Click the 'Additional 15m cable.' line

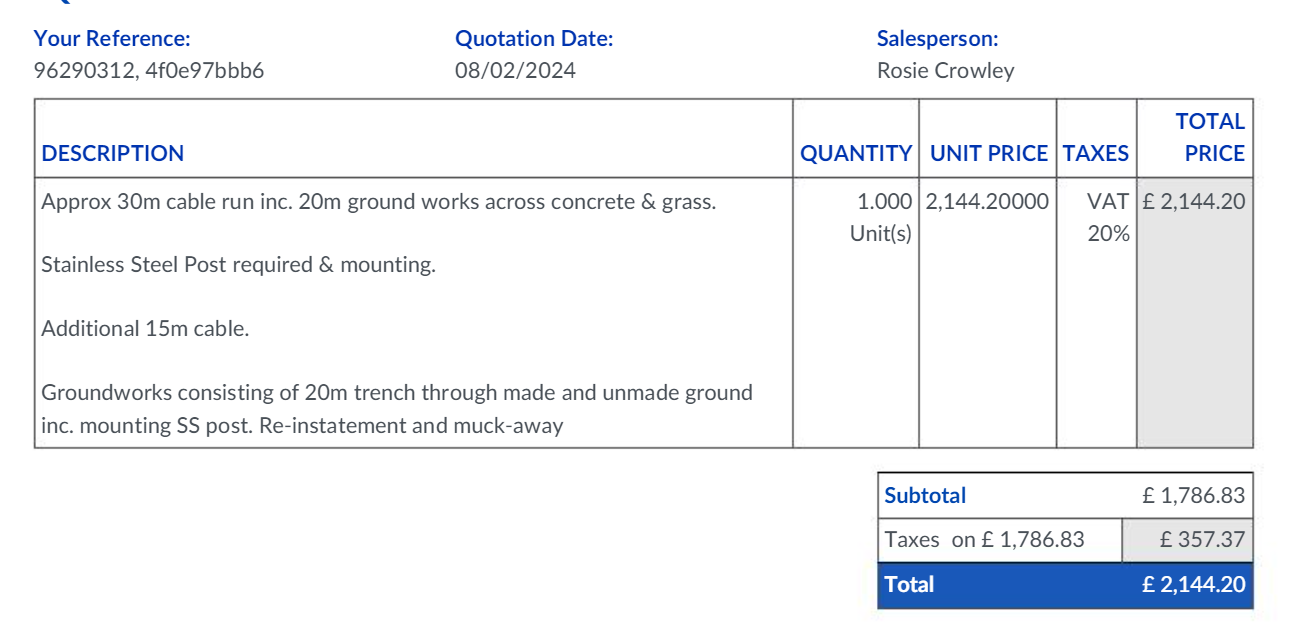click(145, 329)
